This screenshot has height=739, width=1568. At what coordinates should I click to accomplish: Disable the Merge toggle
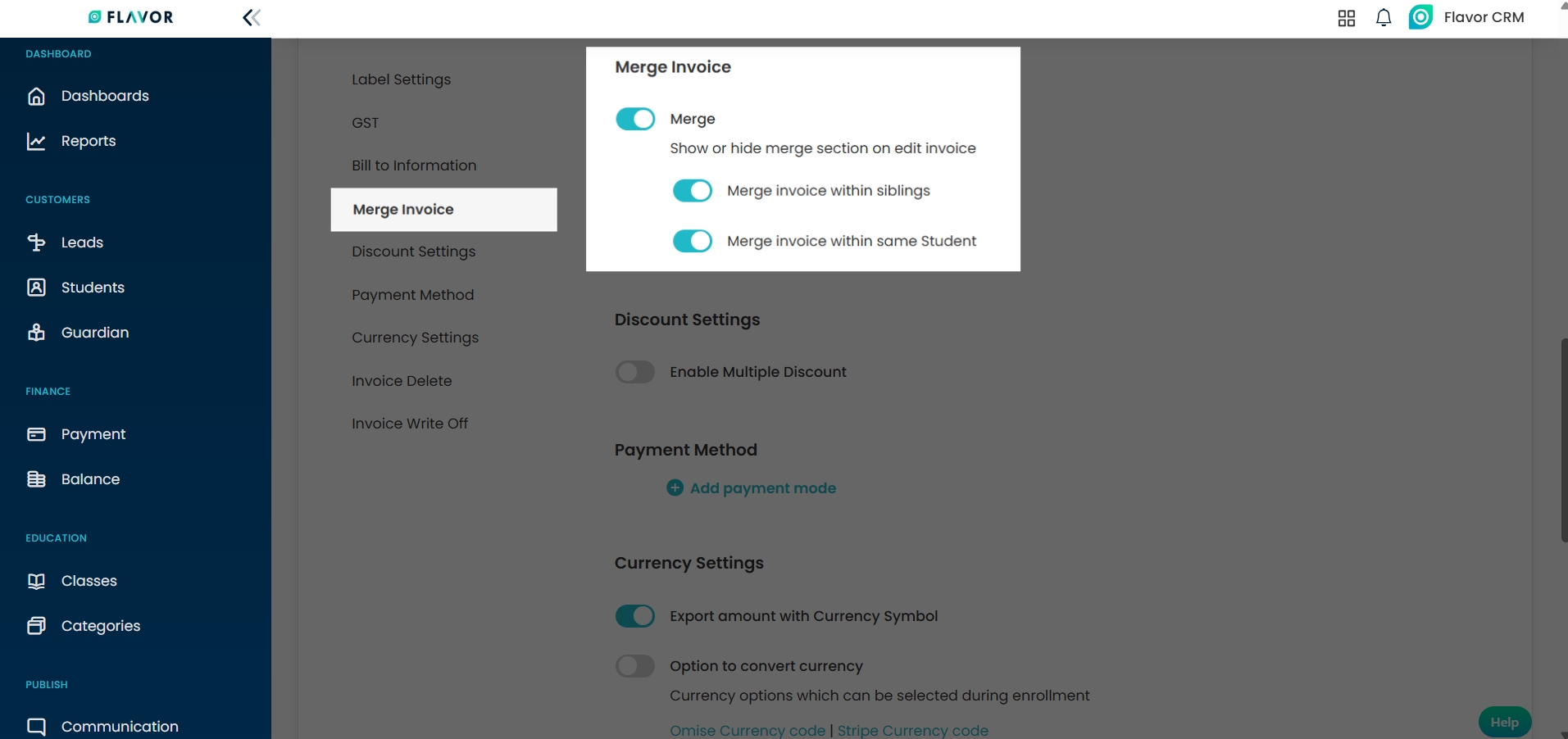[x=635, y=119]
